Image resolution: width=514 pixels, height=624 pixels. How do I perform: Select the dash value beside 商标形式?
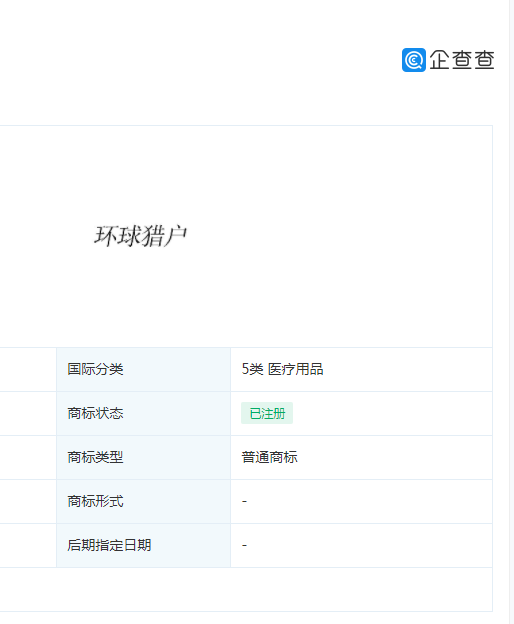click(244, 501)
